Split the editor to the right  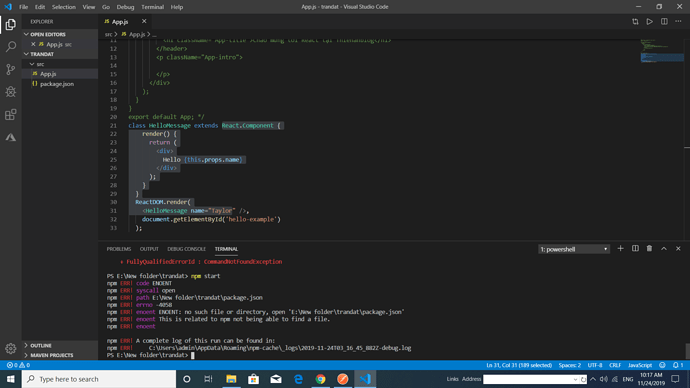[664, 21]
